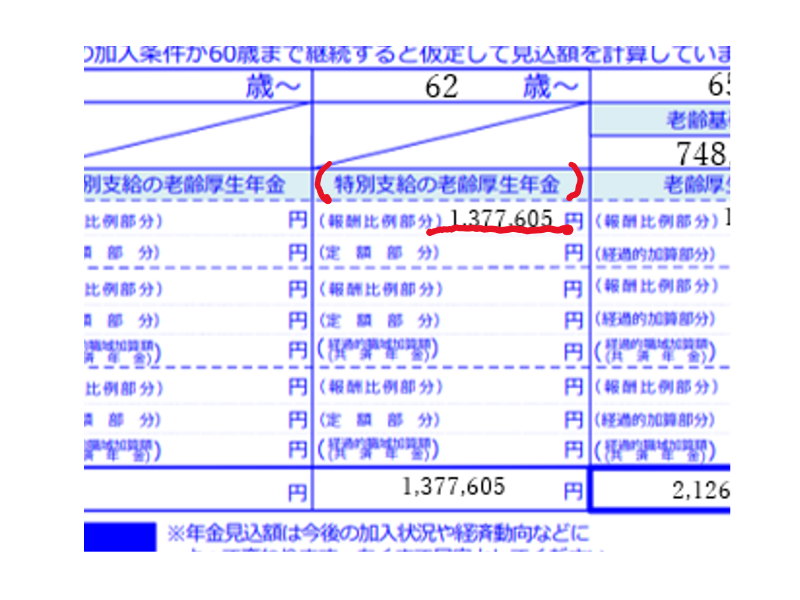Select the 円 mark in the bottom-left total cell
The height and width of the screenshot is (600, 800).
click(x=297, y=491)
